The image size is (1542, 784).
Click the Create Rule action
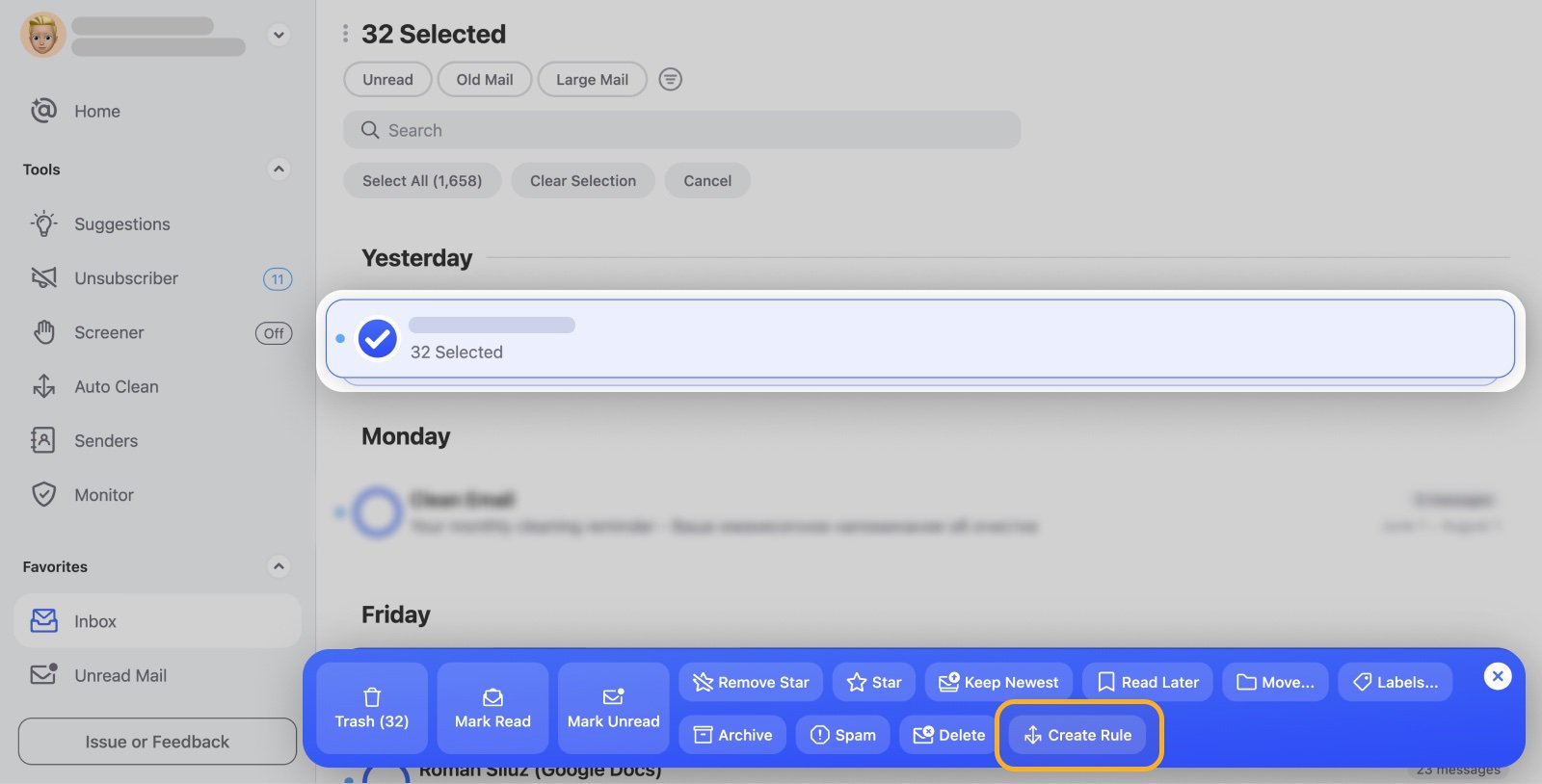point(1078,734)
